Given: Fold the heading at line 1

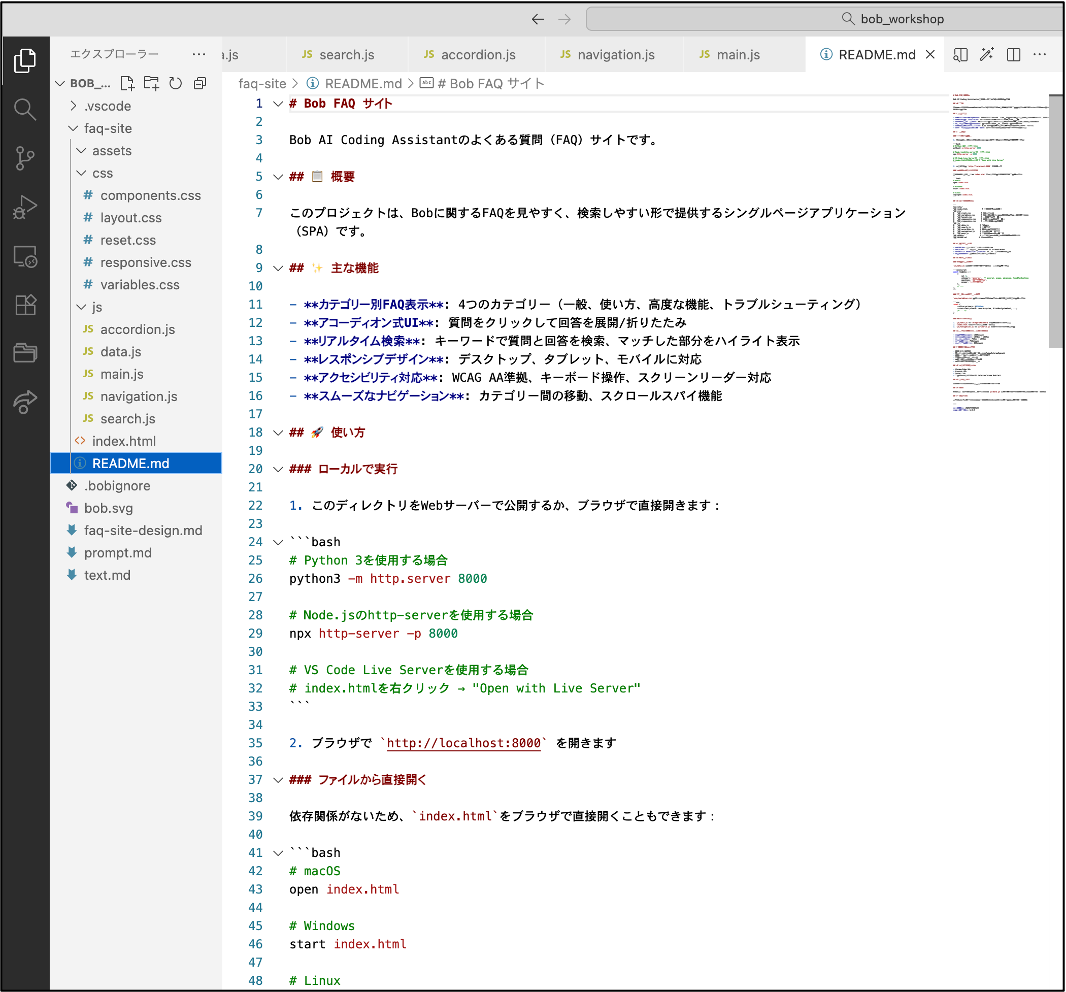Looking at the screenshot, I should 277,103.
